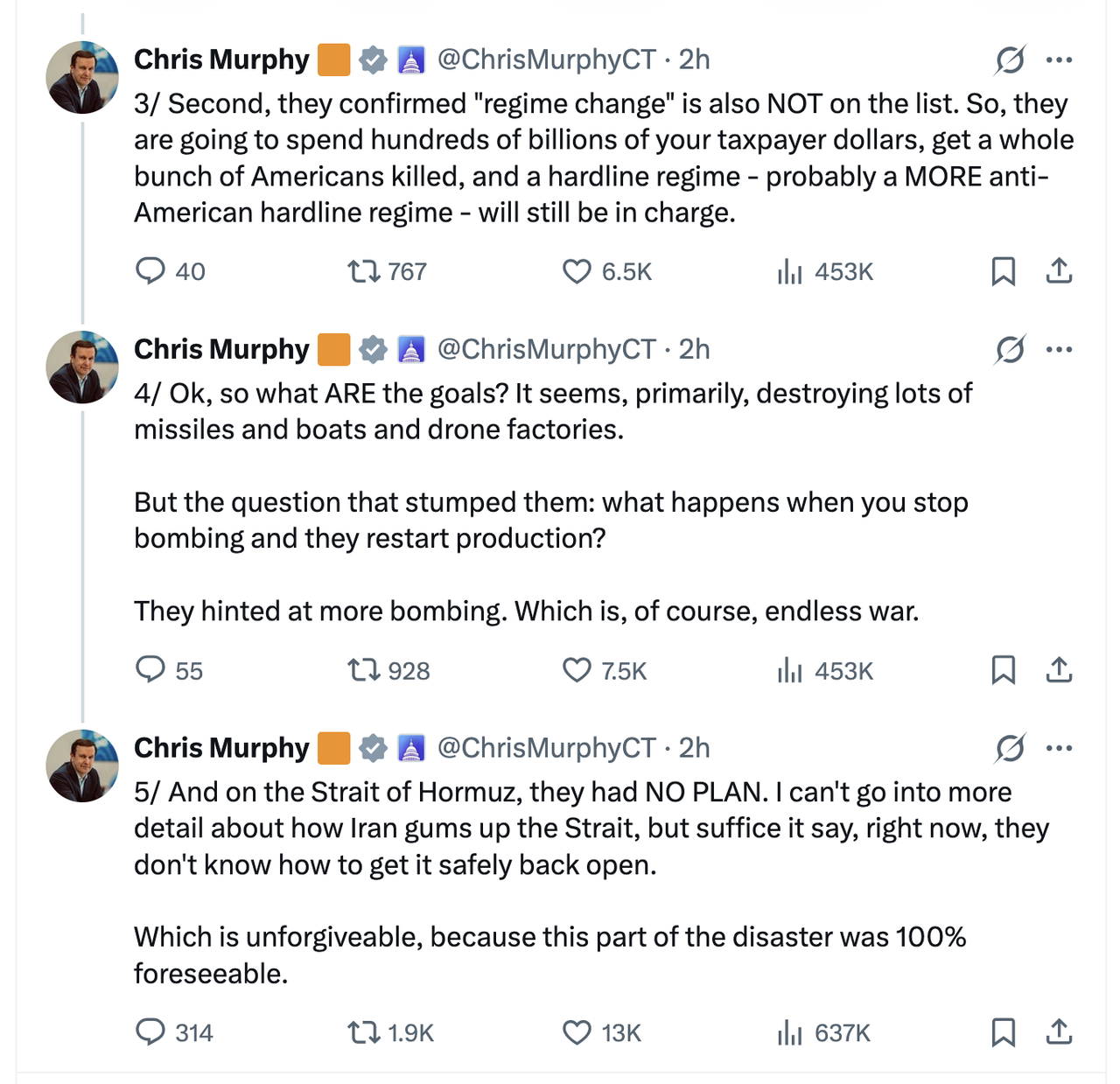Open Chris Murphy name link on 5/ tweet
Viewport: 1120px width, 1084px height.
click(221, 748)
